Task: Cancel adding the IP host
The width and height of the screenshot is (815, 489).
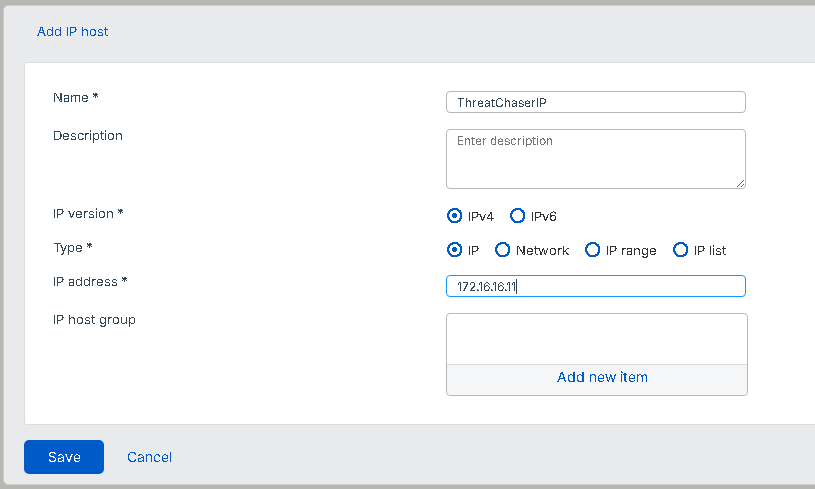Action: tap(149, 457)
